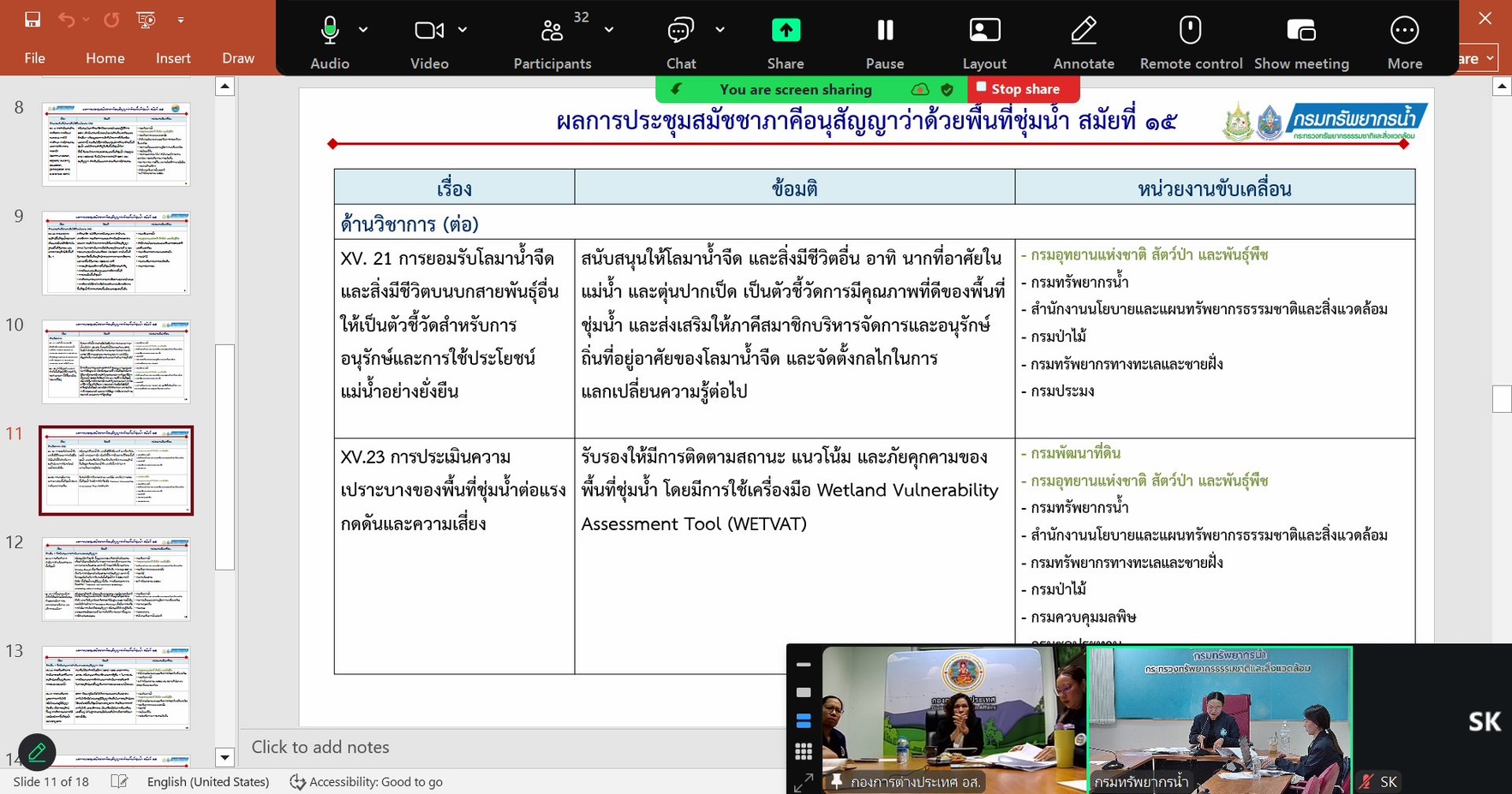
Task: Open the File tab
Action: tap(35, 58)
